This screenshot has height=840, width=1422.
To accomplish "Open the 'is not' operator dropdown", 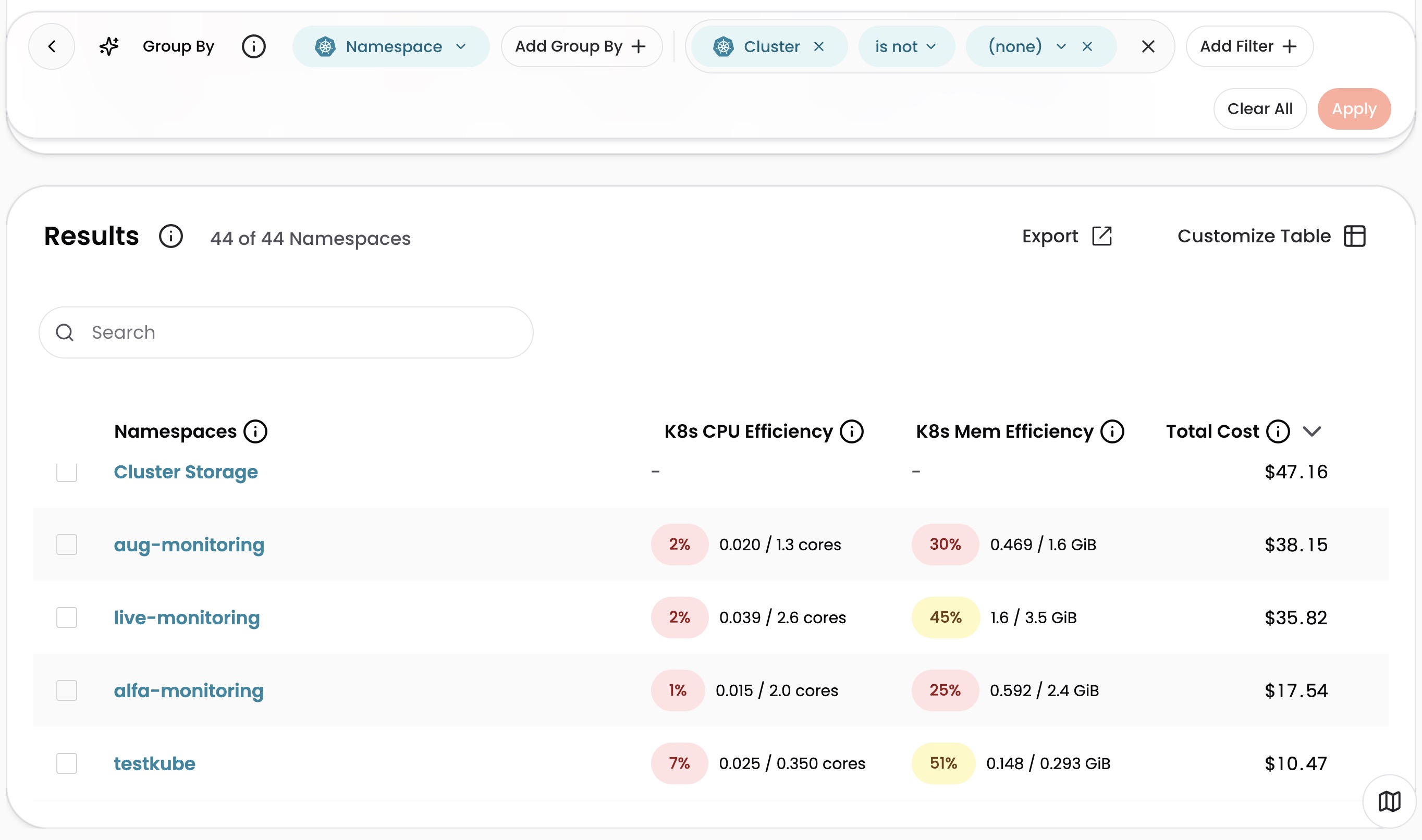I will click(x=906, y=46).
